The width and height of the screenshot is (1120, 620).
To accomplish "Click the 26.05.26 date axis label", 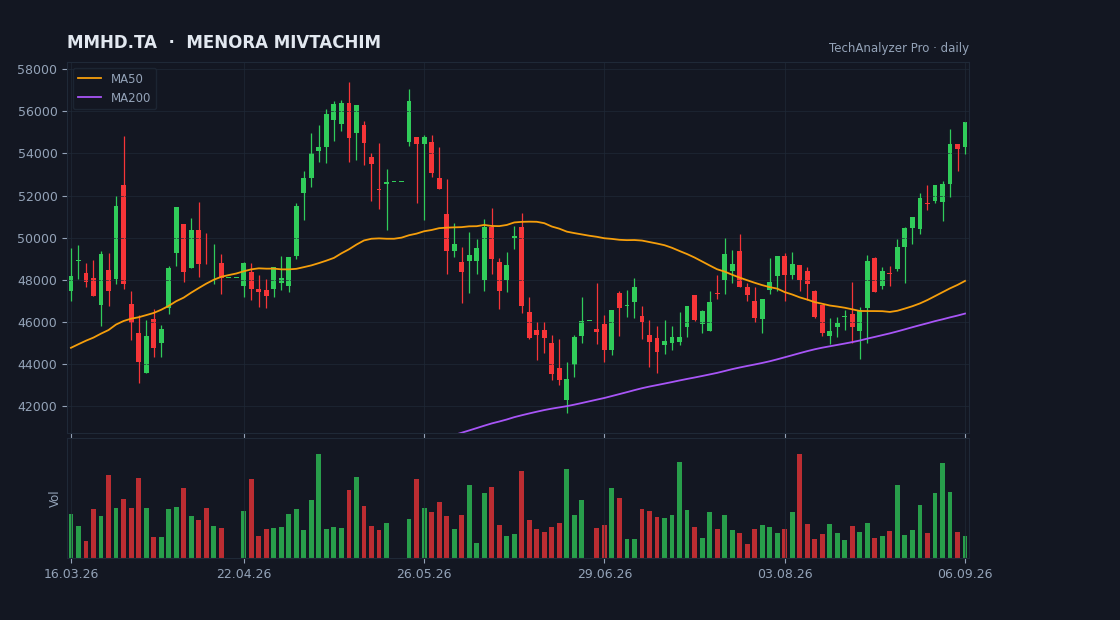I will (x=424, y=574).
